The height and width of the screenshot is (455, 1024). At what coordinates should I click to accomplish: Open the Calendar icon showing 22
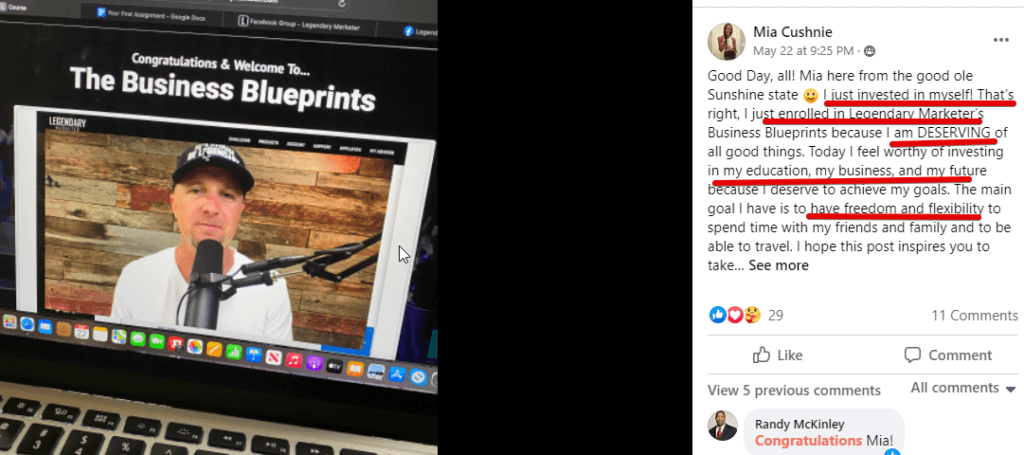(82, 331)
